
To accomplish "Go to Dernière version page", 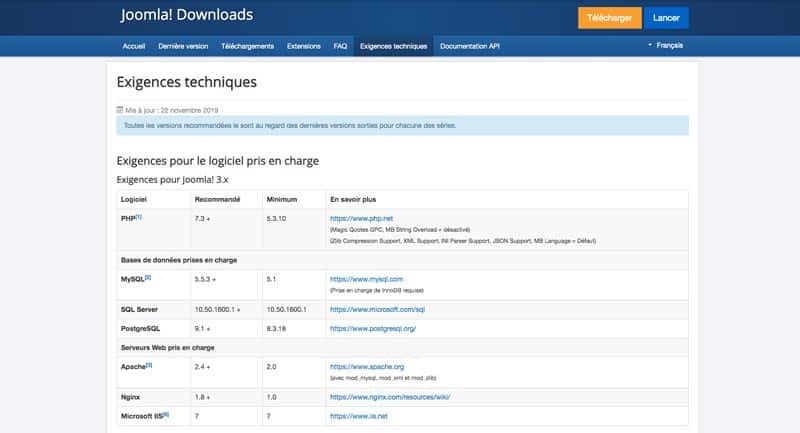I will point(183,46).
